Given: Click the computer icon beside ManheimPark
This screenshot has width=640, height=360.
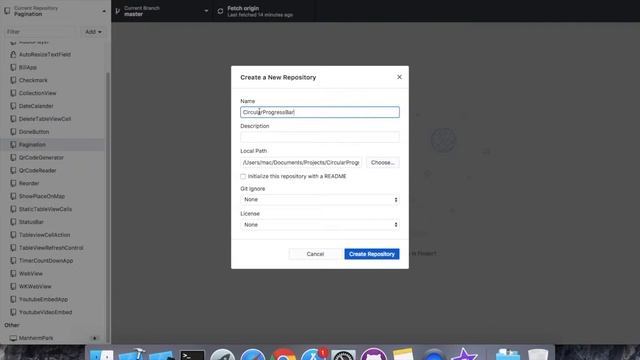Looking at the screenshot, I should (x=13, y=338).
